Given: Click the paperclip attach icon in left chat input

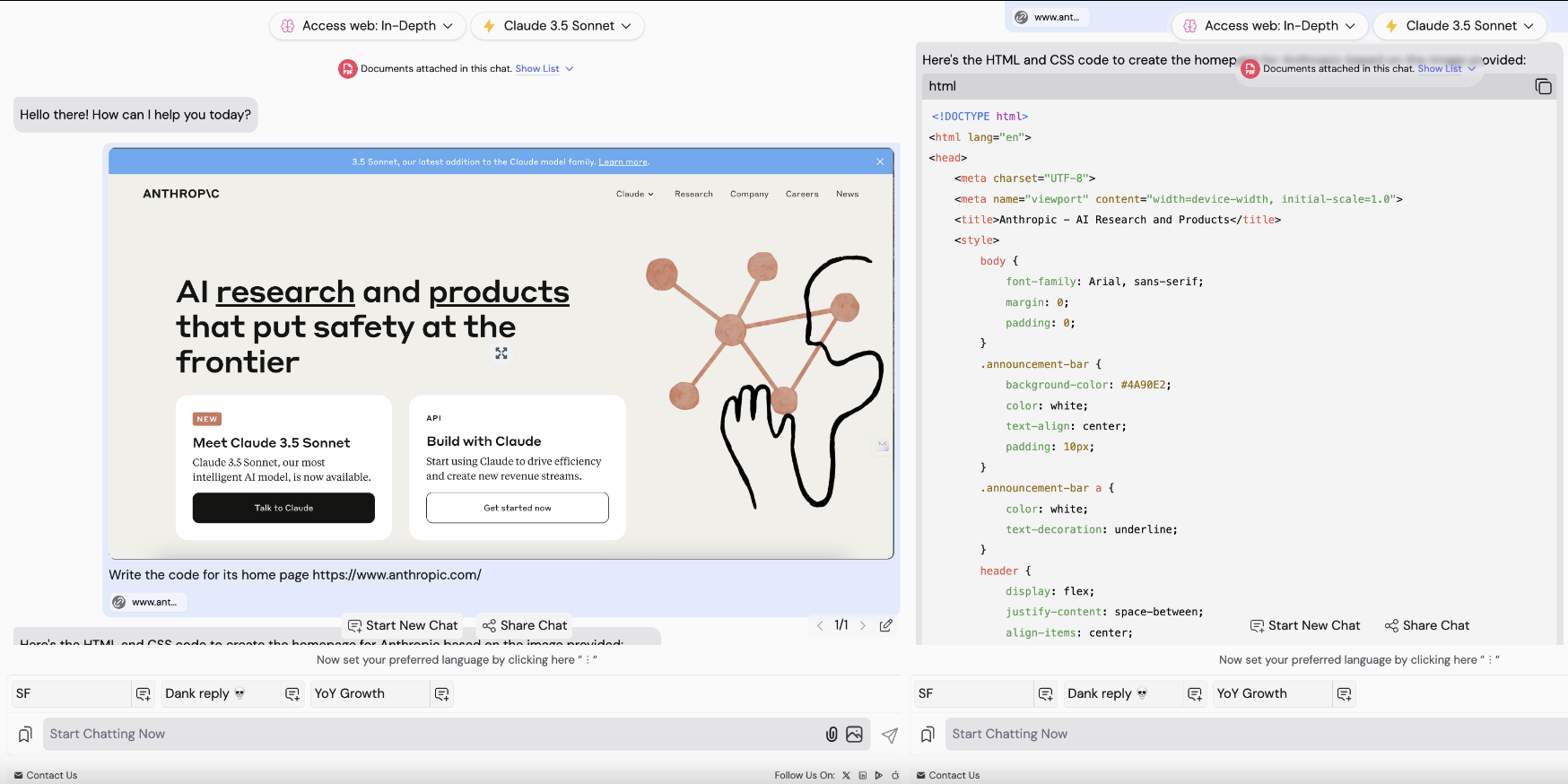Looking at the screenshot, I should pos(832,734).
